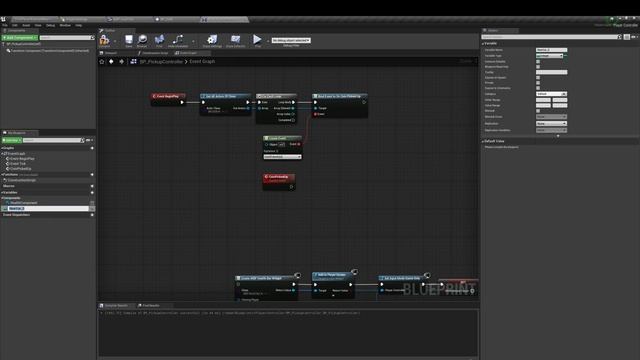640x360 pixels.
Task: Add a macro with Macros plus icon
Action: pyautogui.click(x=92, y=186)
